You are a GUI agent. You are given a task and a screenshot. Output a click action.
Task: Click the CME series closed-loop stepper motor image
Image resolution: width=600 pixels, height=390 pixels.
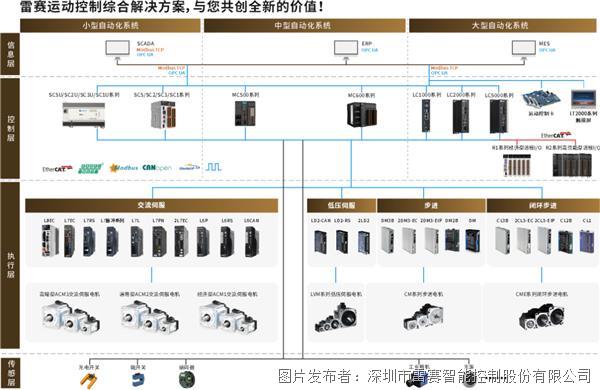pyautogui.click(x=542, y=317)
